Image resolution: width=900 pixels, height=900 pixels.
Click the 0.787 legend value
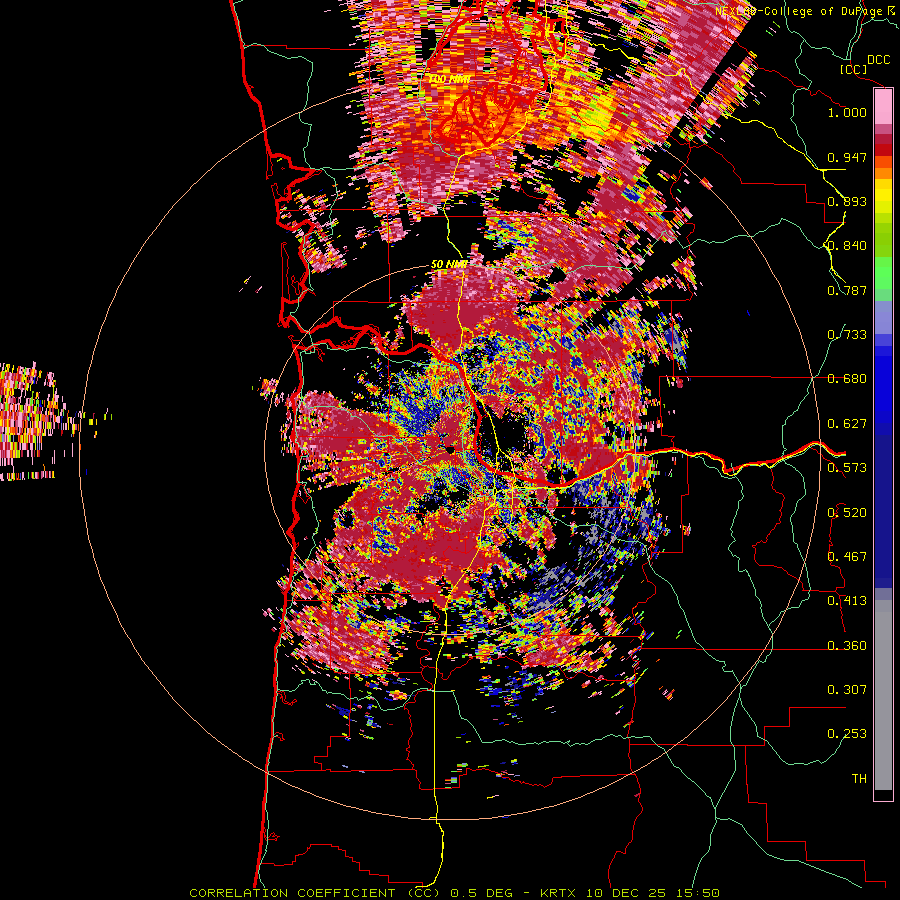(x=847, y=290)
